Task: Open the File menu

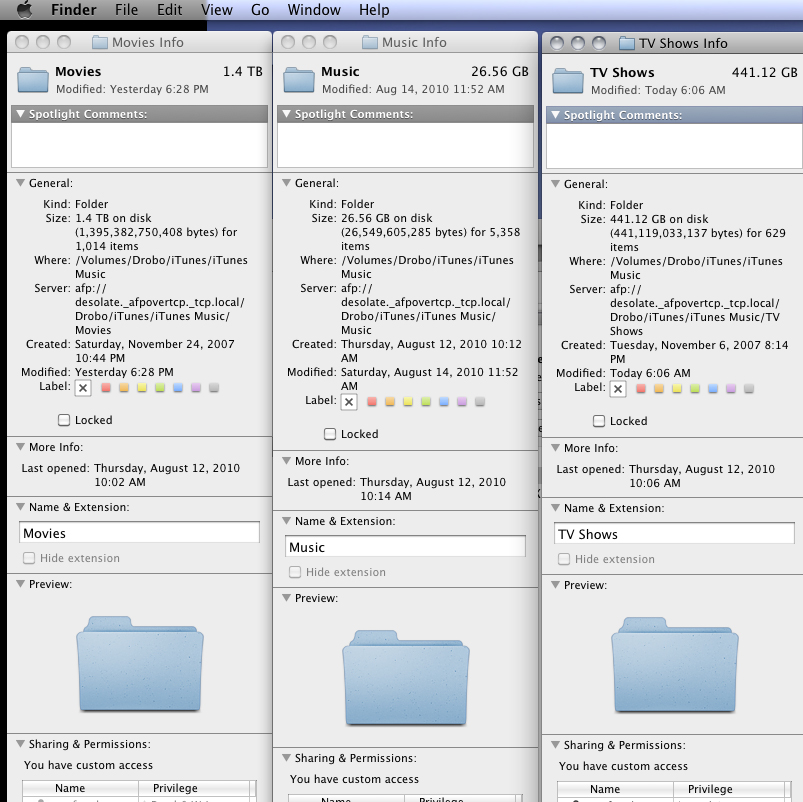Action: 126,10
